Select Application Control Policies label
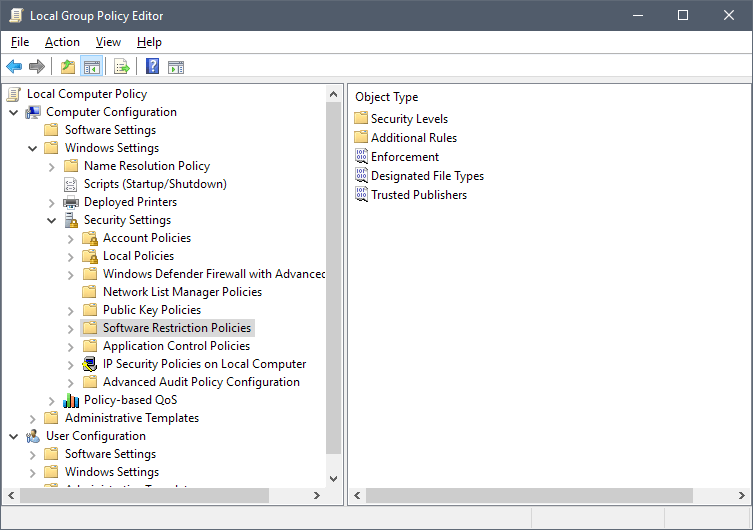The width and height of the screenshot is (753, 530). click(x=176, y=346)
